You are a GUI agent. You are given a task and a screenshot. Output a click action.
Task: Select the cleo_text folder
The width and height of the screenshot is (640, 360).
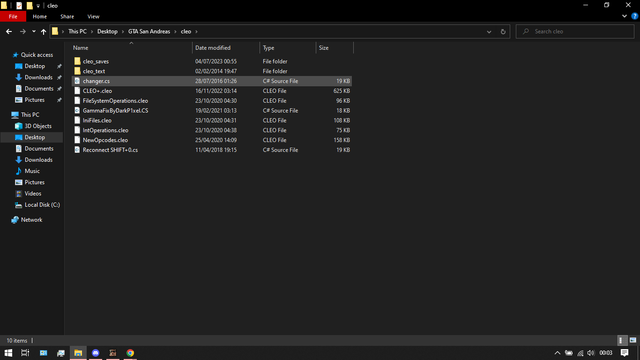[211, 71]
